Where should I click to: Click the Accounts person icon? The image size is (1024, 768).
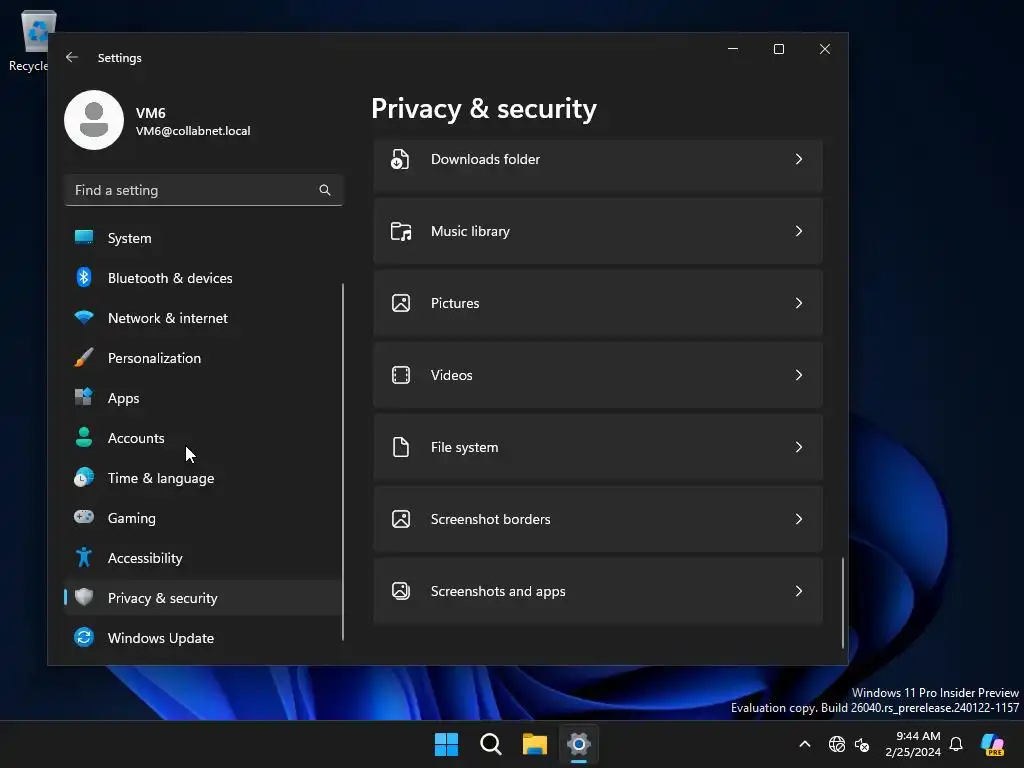[x=84, y=437]
